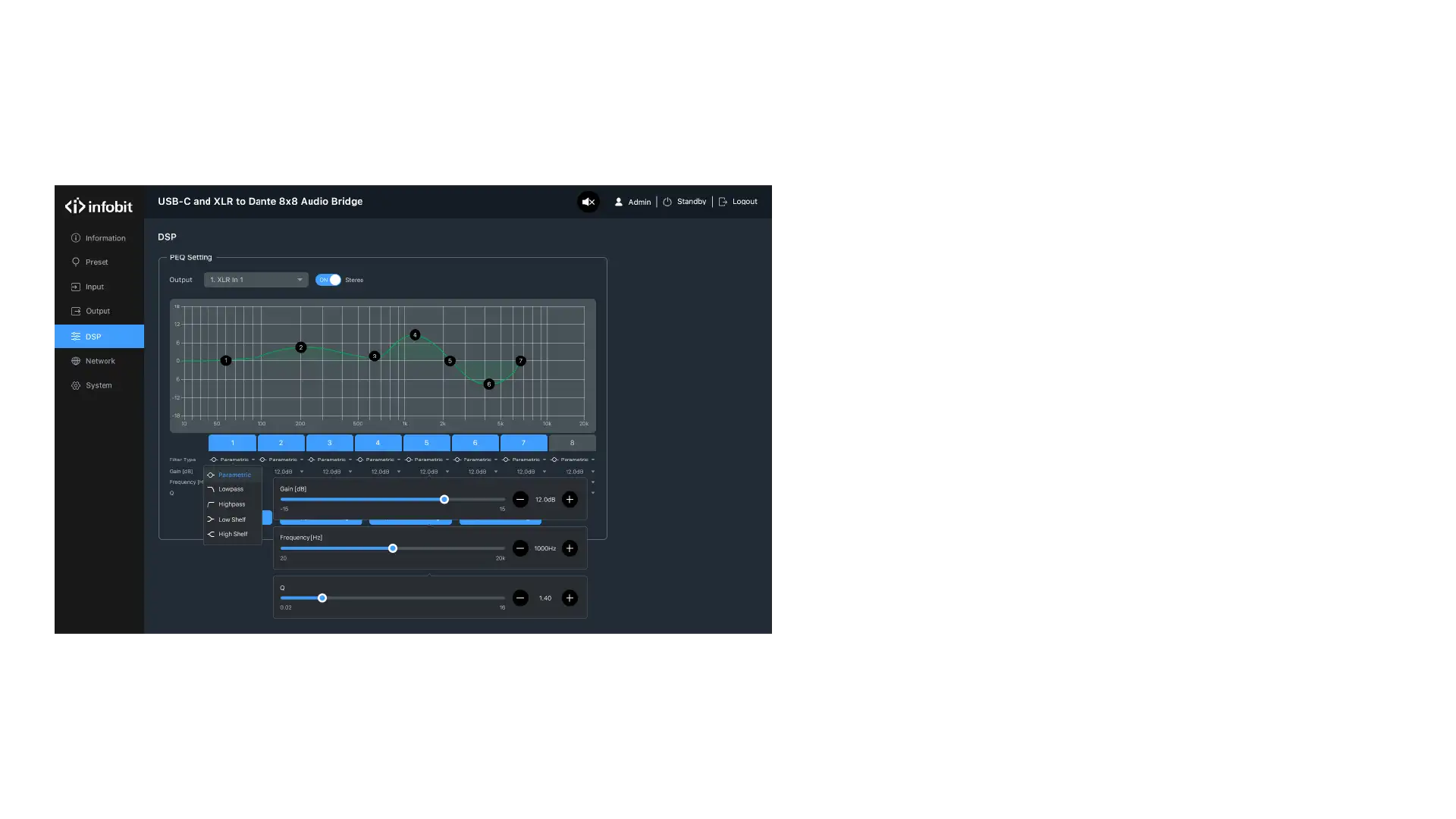1456x819 pixels.
Task: Choose Lowpass filter type
Action: point(233,489)
